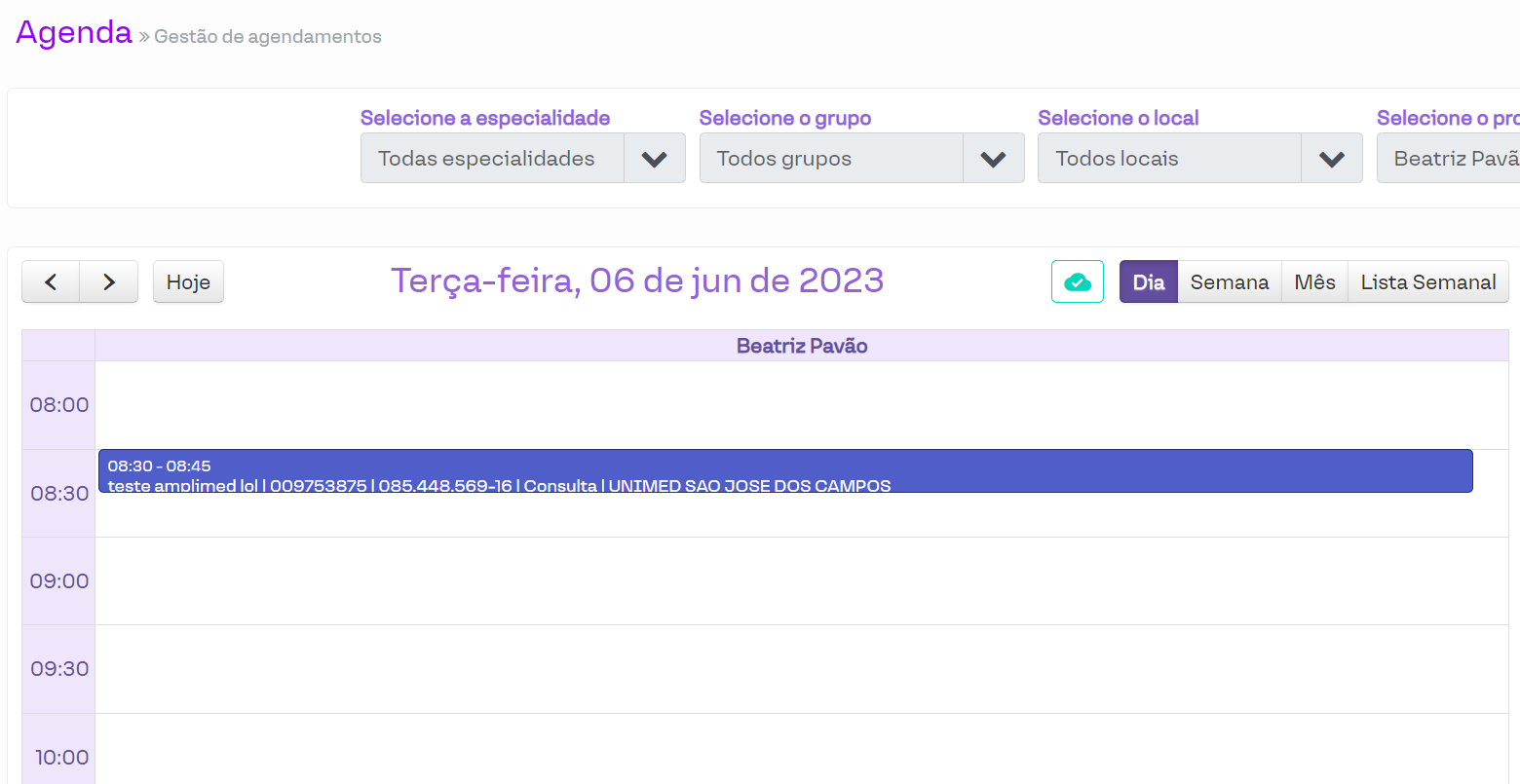Click the empty 09:00 time slot
1520x784 pixels.
(x=801, y=580)
